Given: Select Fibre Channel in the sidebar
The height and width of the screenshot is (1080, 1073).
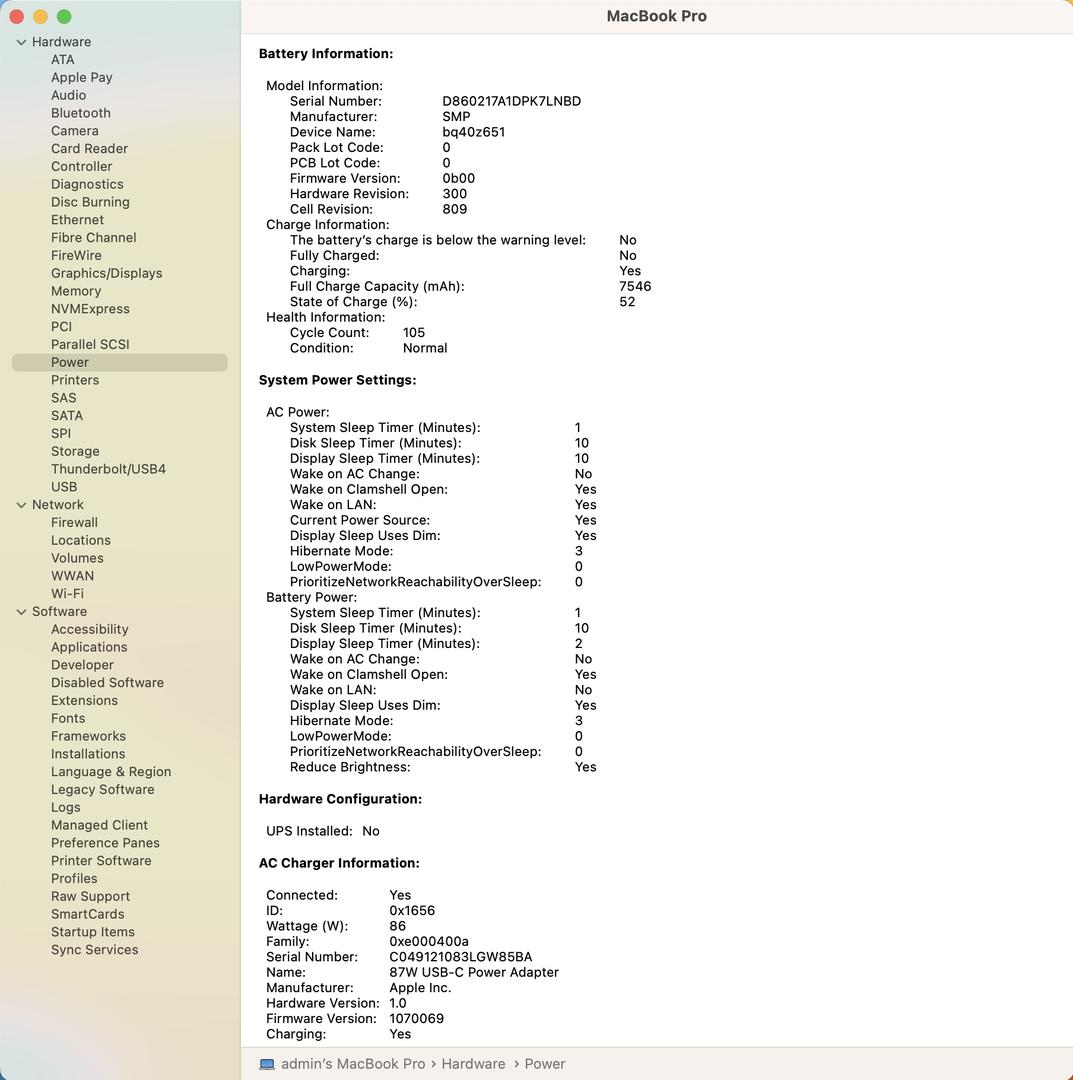Looking at the screenshot, I should (x=94, y=238).
